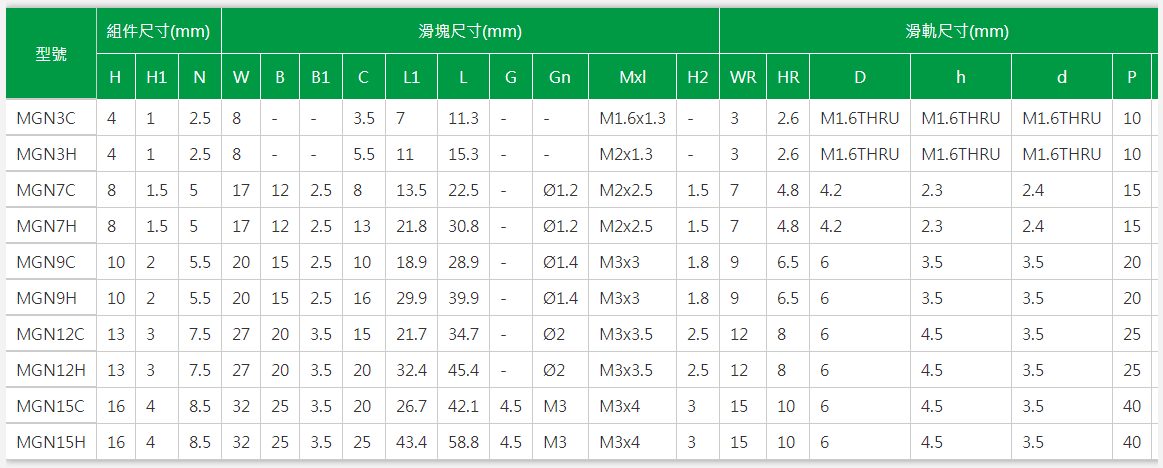Select the M1.6x1.3 cell for MGN3C
This screenshot has height=468, width=1163.
pyautogui.click(x=632, y=118)
